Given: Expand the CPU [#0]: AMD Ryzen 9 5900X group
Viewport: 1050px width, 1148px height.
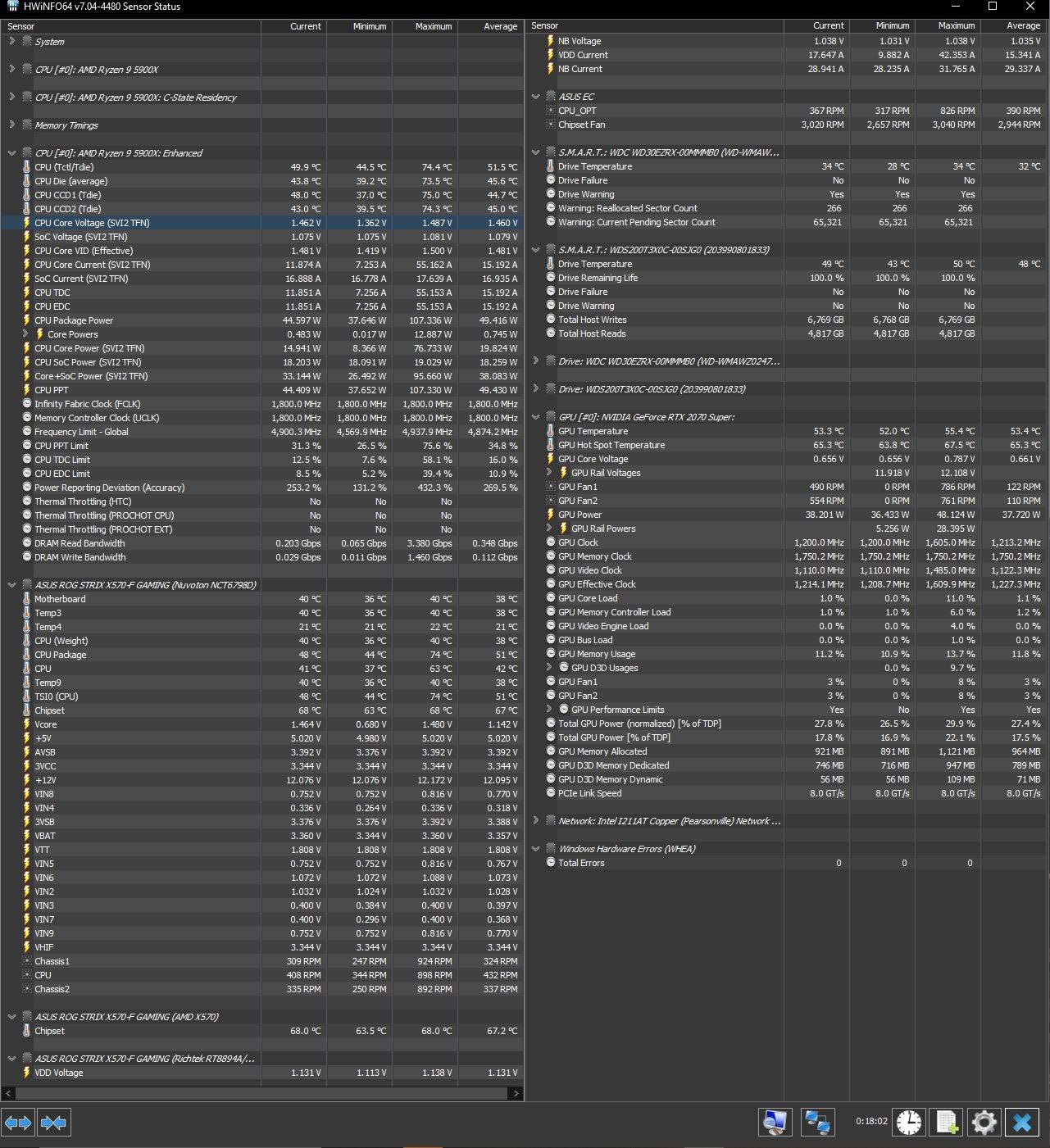Looking at the screenshot, I should point(11,69).
